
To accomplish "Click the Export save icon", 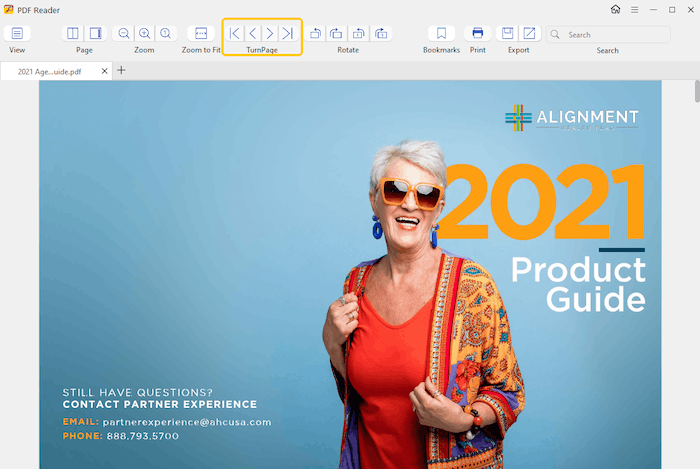I will coord(508,33).
